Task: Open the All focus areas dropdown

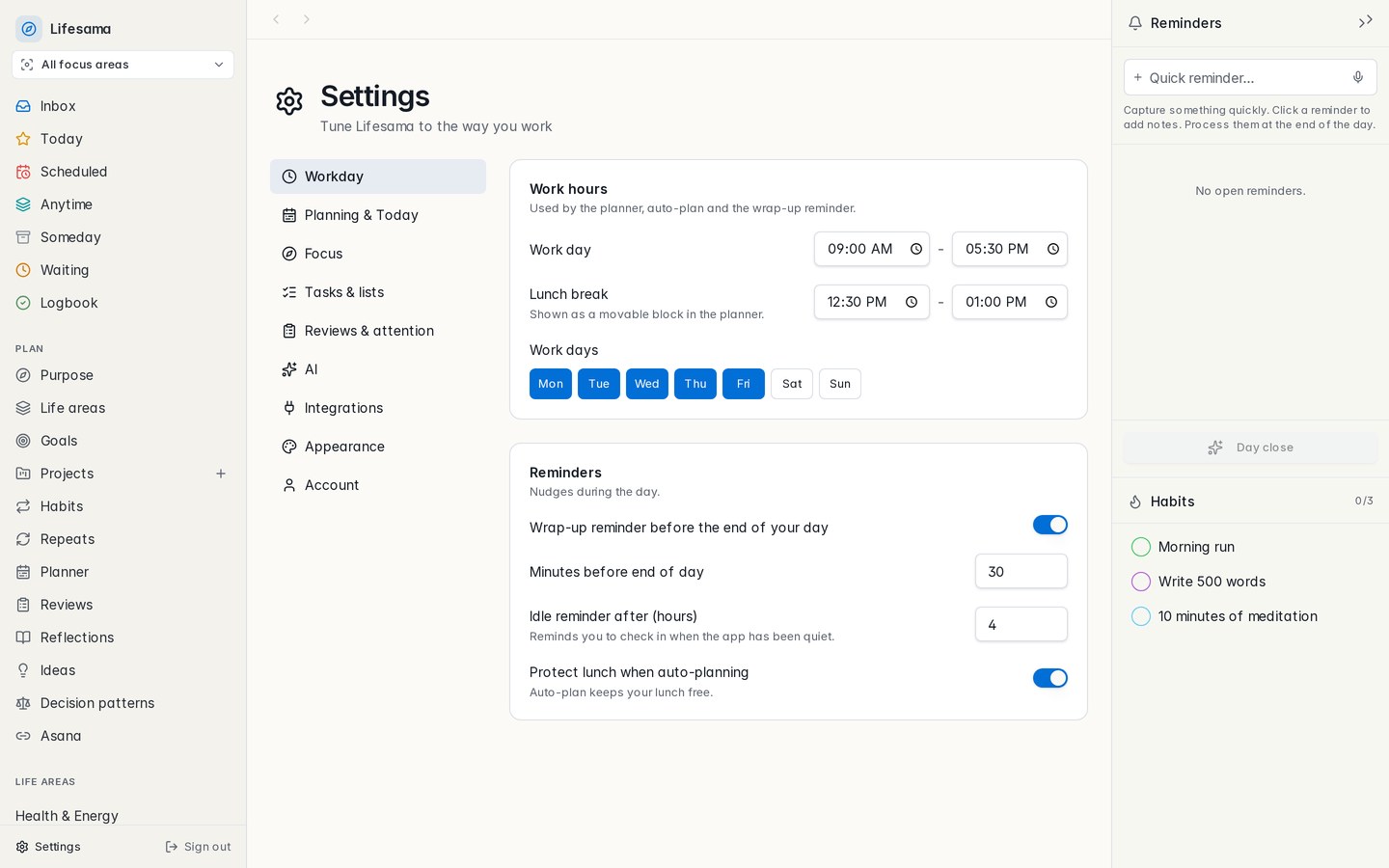Action: pos(123,65)
